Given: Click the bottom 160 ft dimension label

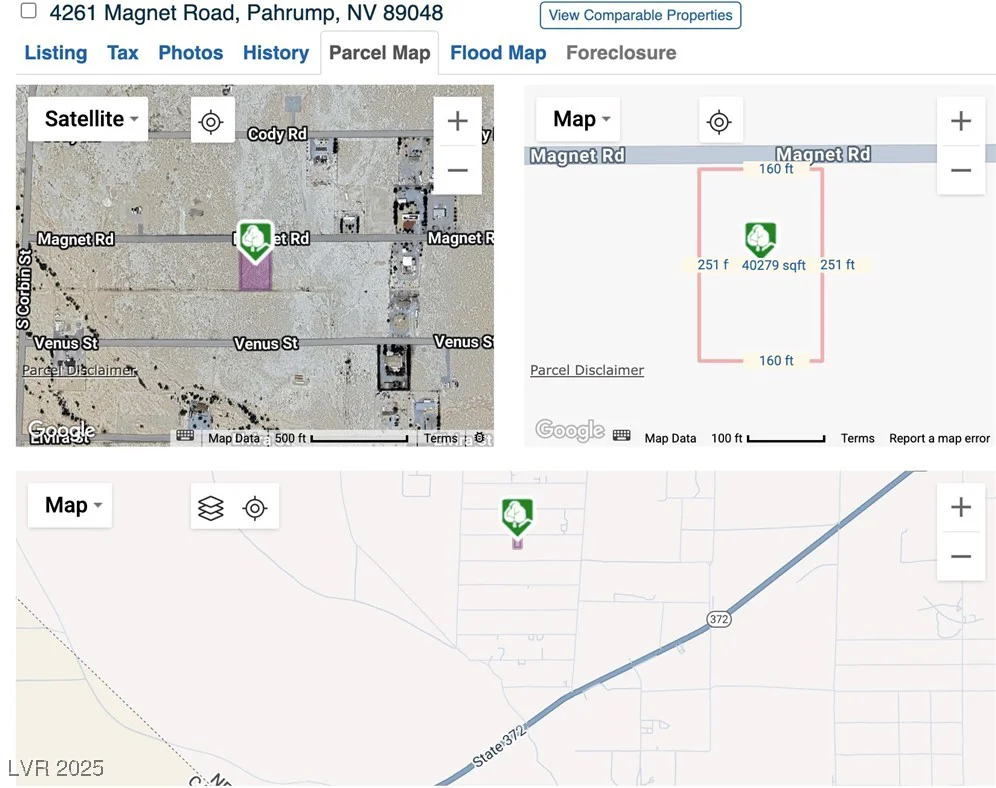Looking at the screenshot, I should 776,361.
